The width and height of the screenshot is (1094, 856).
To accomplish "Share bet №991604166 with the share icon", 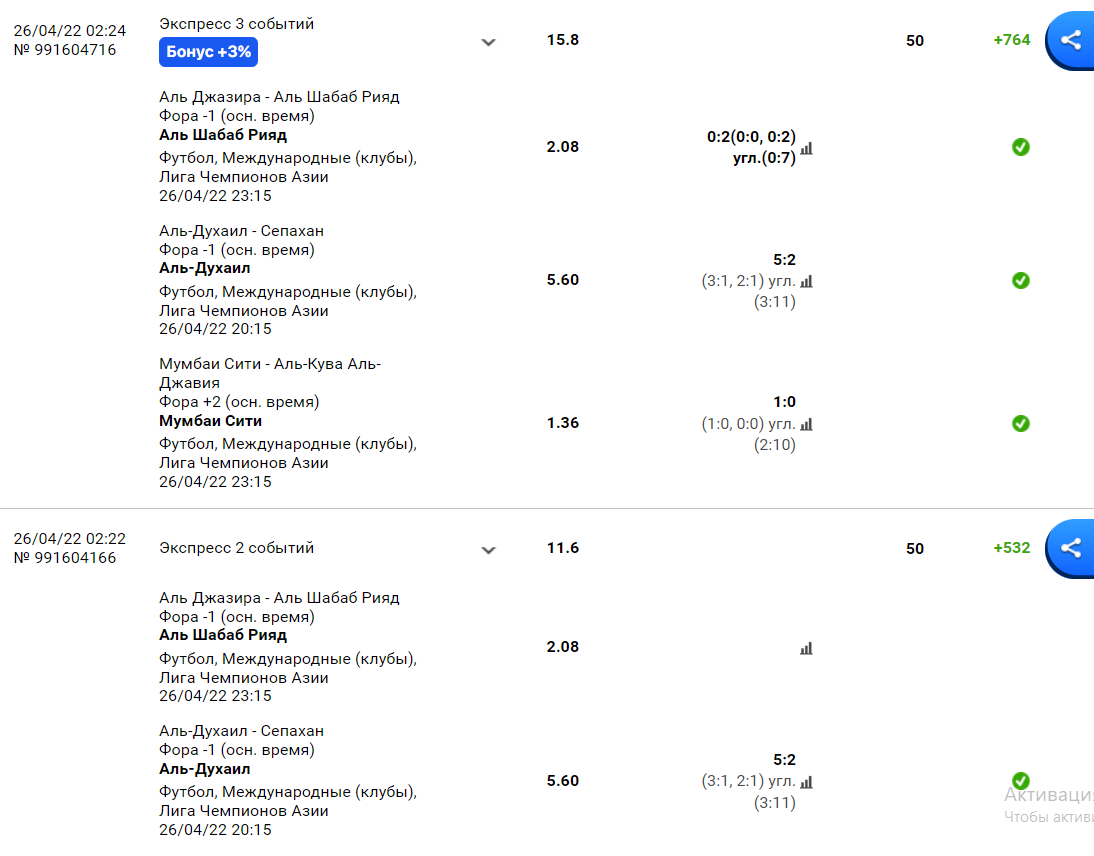I will (1071, 548).
